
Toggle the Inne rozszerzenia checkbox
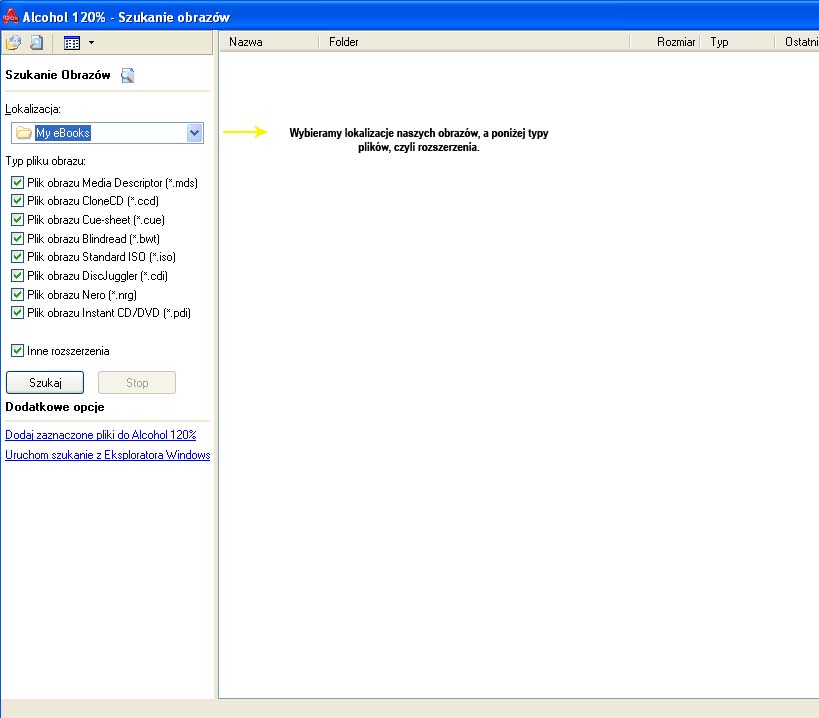pyautogui.click(x=17, y=351)
